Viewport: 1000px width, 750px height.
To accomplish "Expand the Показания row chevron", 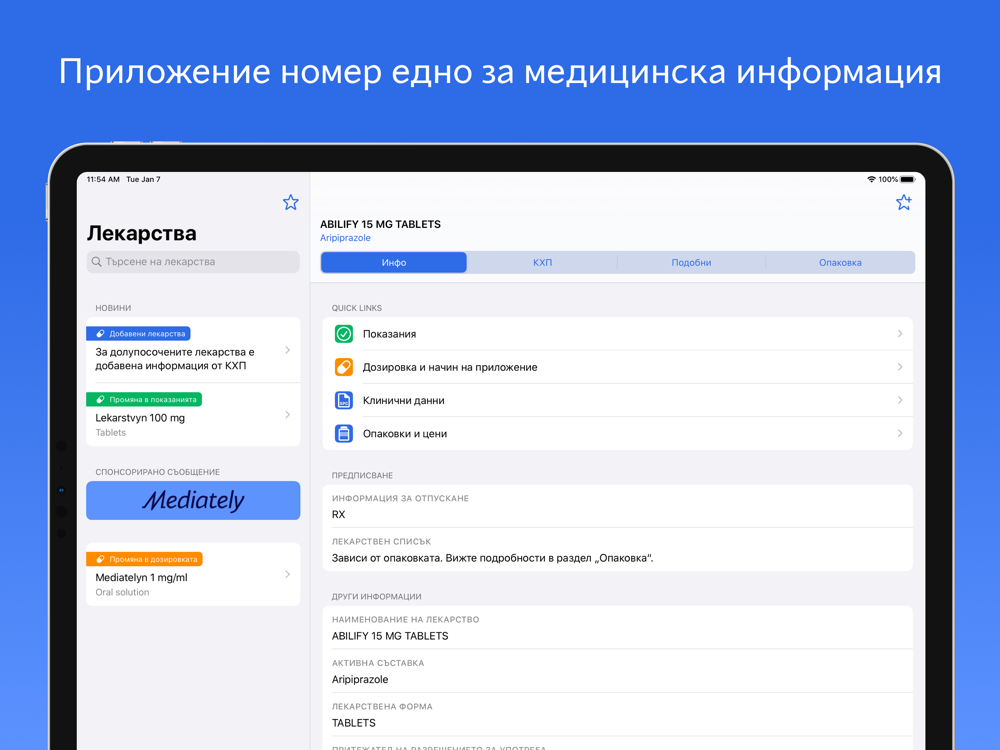I will [x=900, y=334].
